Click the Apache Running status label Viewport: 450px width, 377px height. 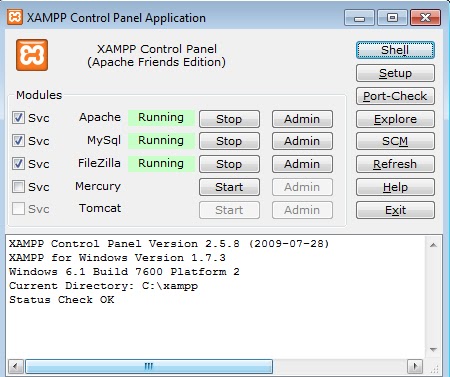point(161,118)
